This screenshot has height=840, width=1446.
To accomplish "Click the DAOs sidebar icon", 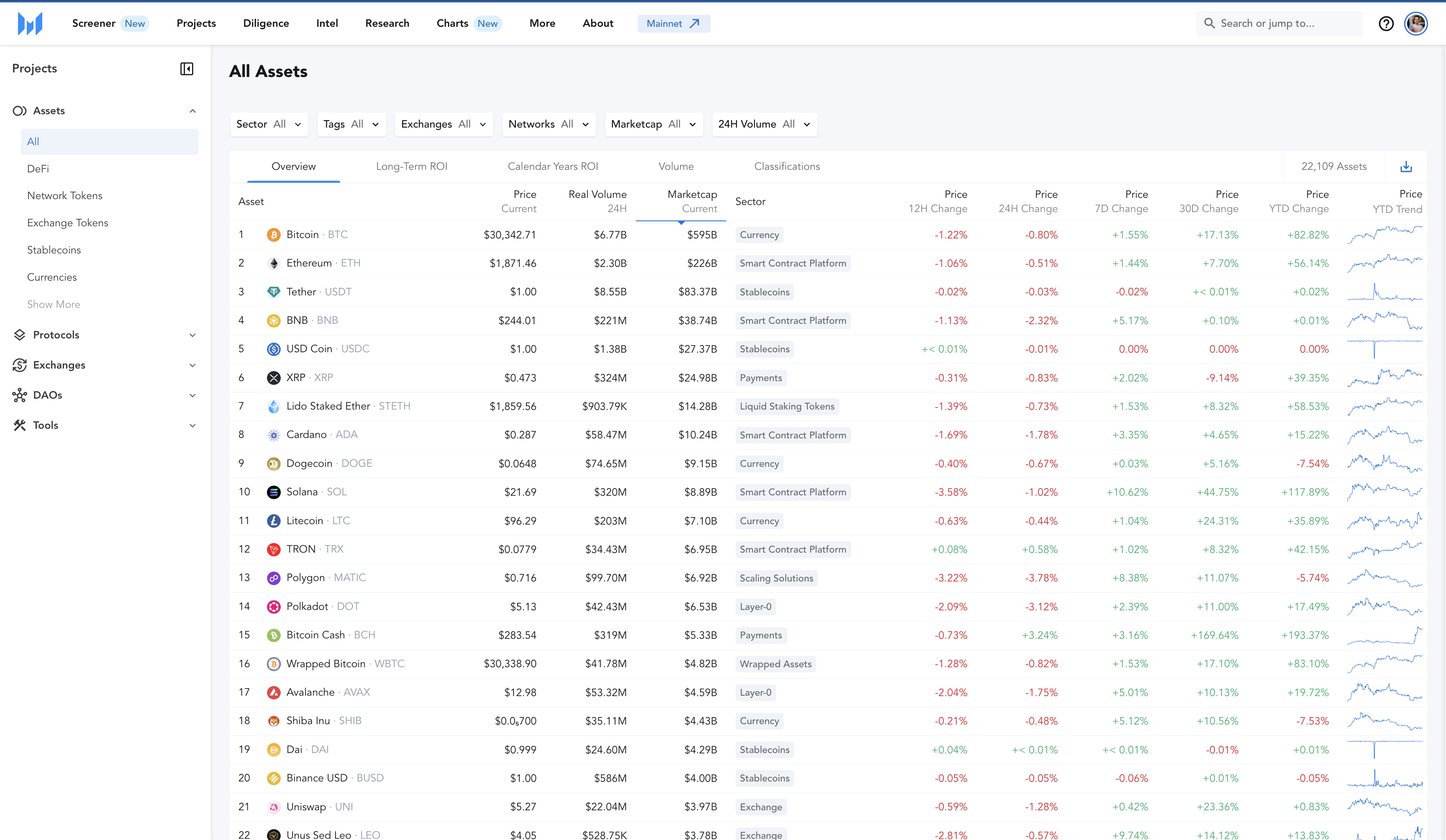I will 20,395.
